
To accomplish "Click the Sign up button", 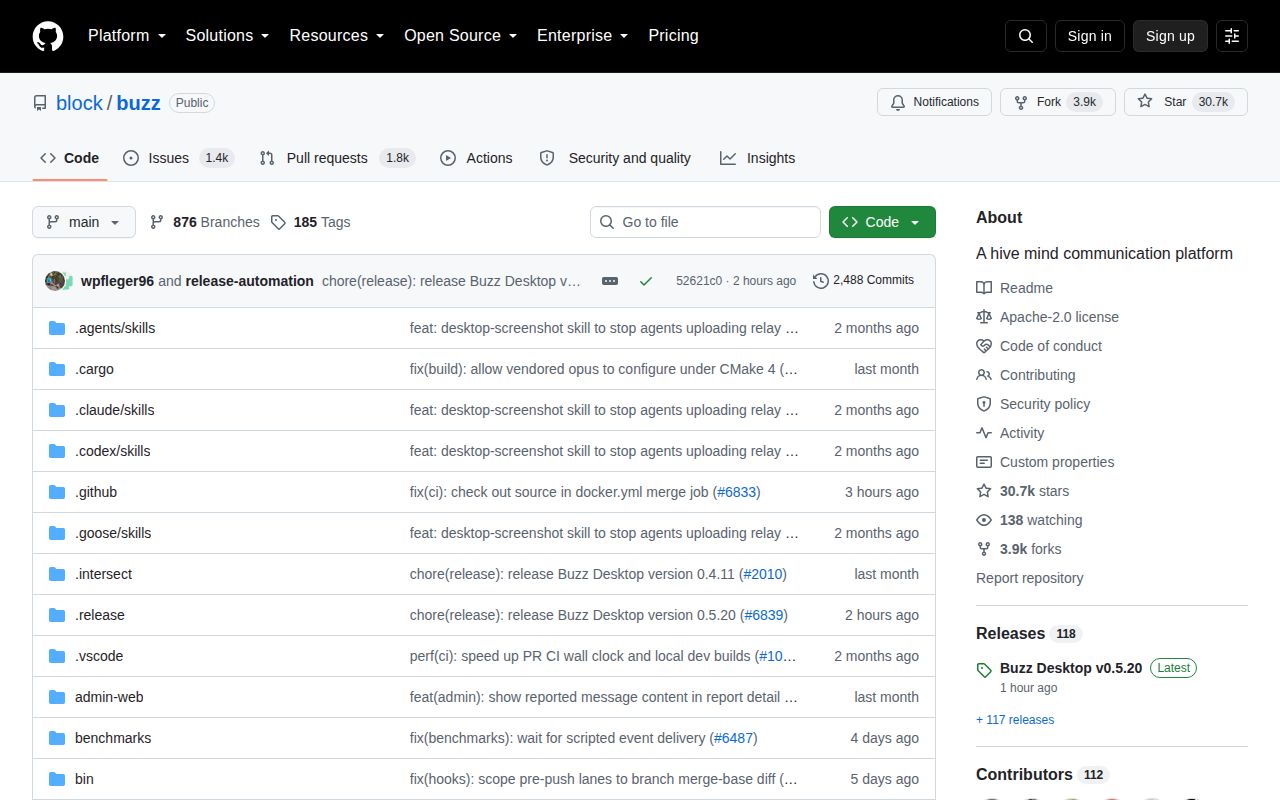I will [x=1170, y=36].
